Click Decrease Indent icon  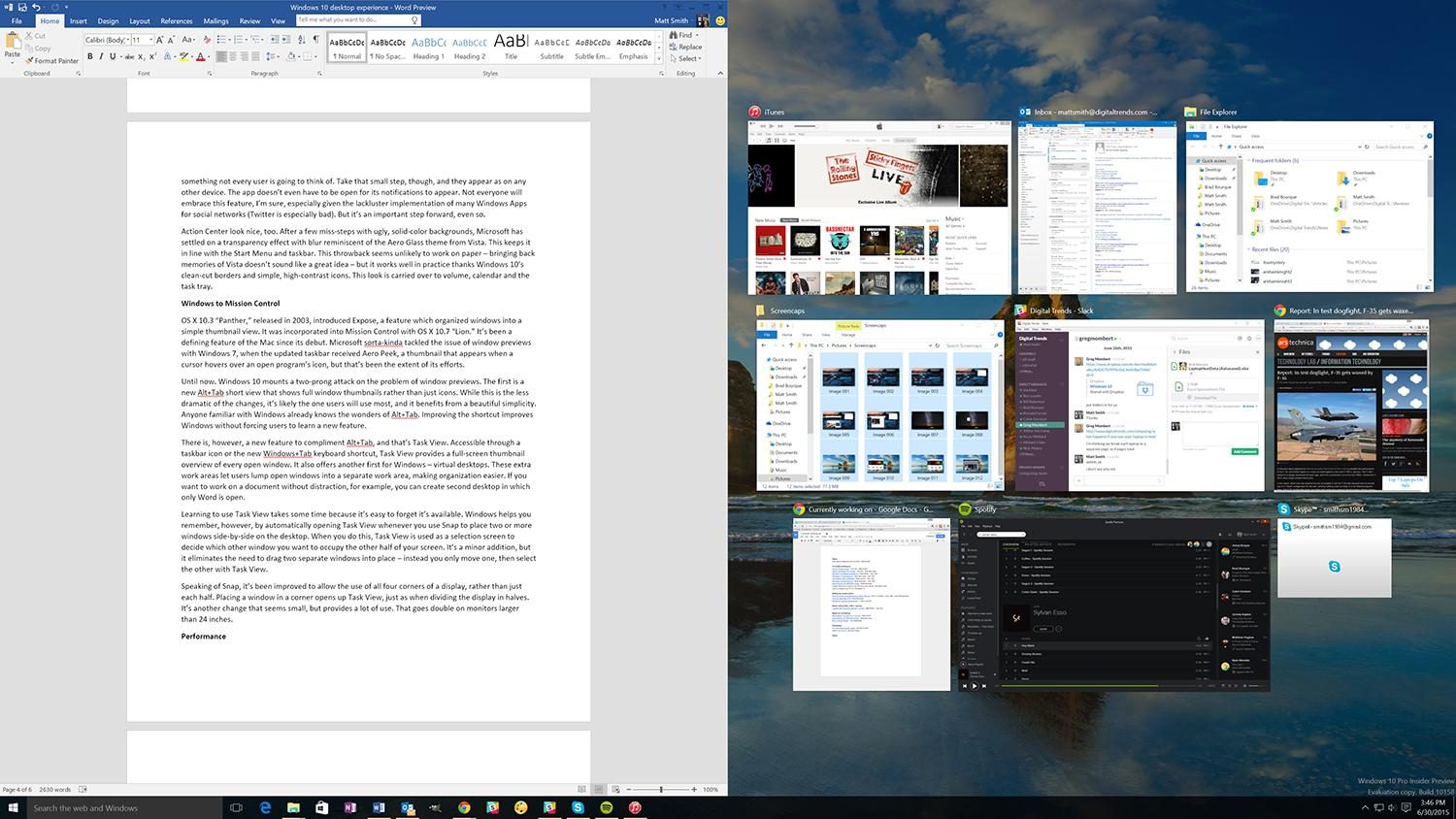click(275, 39)
